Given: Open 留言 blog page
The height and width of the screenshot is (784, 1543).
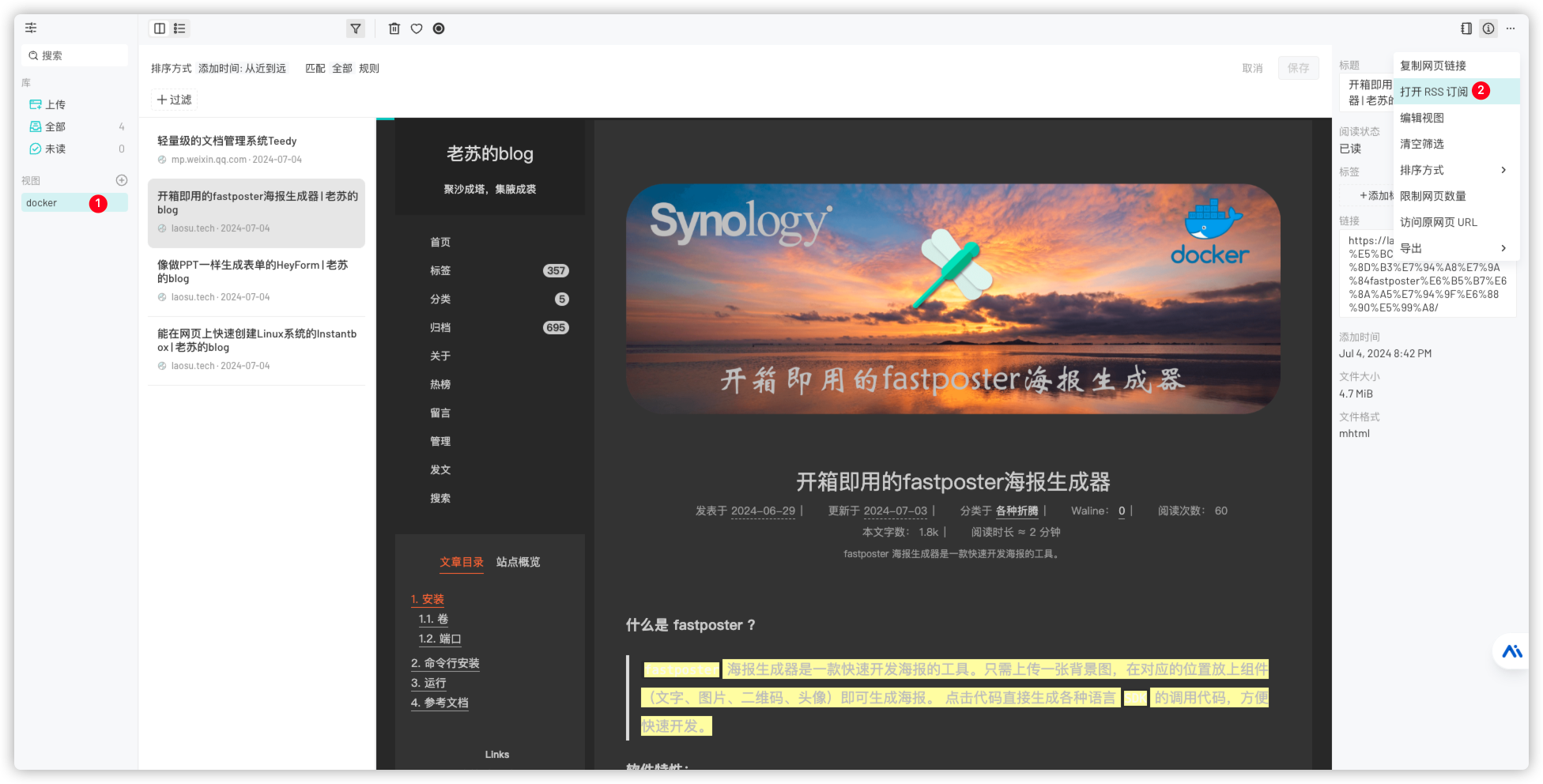Looking at the screenshot, I should 440,413.
